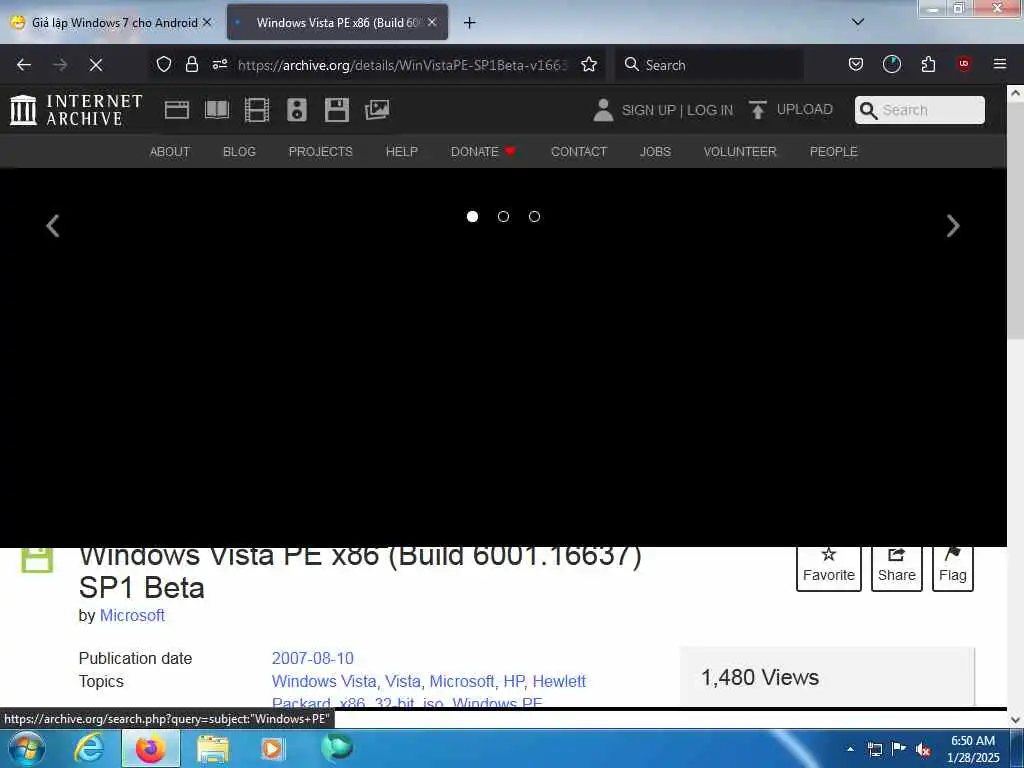Open the ABOUT menu item
This screenshot has height=768, width=1024.
(x=170, y=152)
